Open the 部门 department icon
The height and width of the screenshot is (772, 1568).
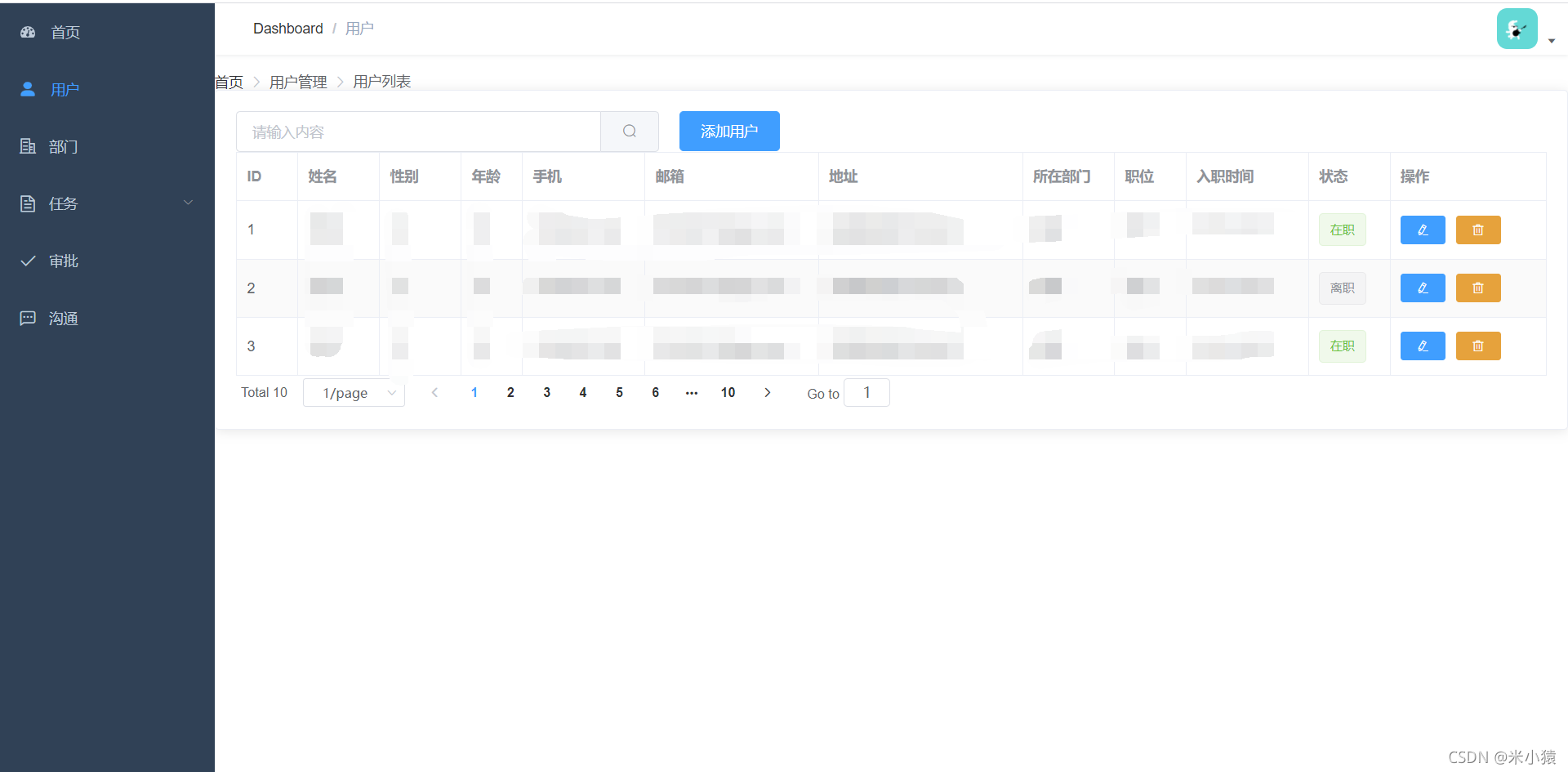(27, 146)
